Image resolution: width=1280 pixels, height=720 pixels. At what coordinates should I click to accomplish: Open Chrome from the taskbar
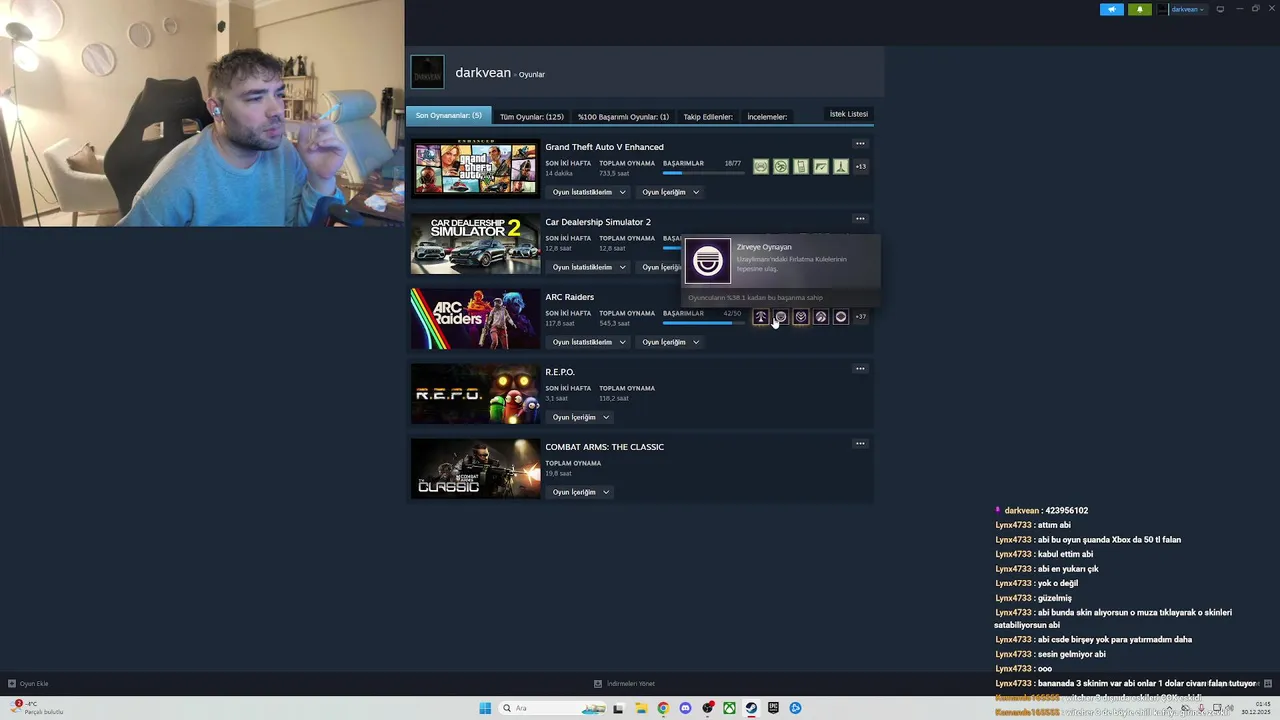click(x=663, y=708)
